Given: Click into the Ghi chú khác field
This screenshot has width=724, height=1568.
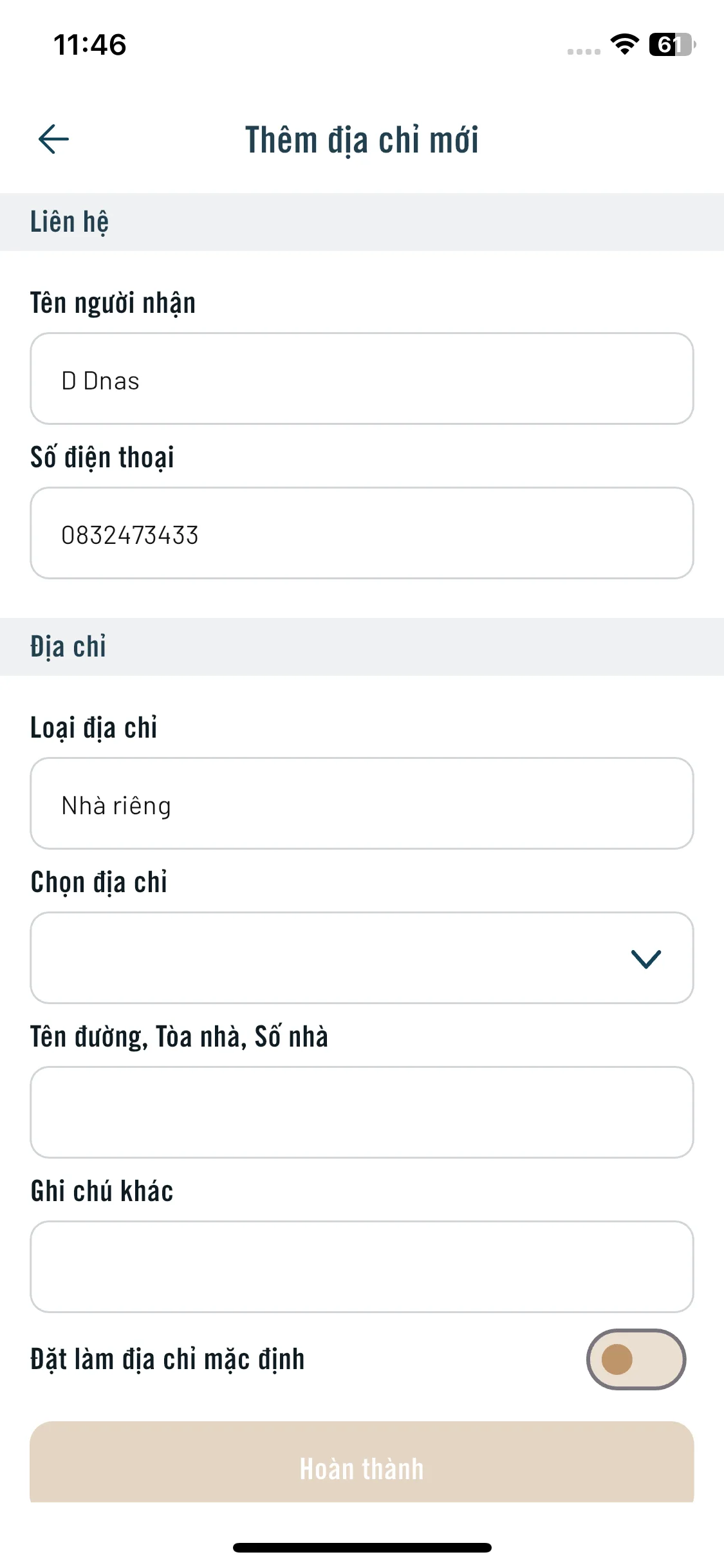Looking at the screenshot, I should pyautogui.click(x=362, y=1267).
